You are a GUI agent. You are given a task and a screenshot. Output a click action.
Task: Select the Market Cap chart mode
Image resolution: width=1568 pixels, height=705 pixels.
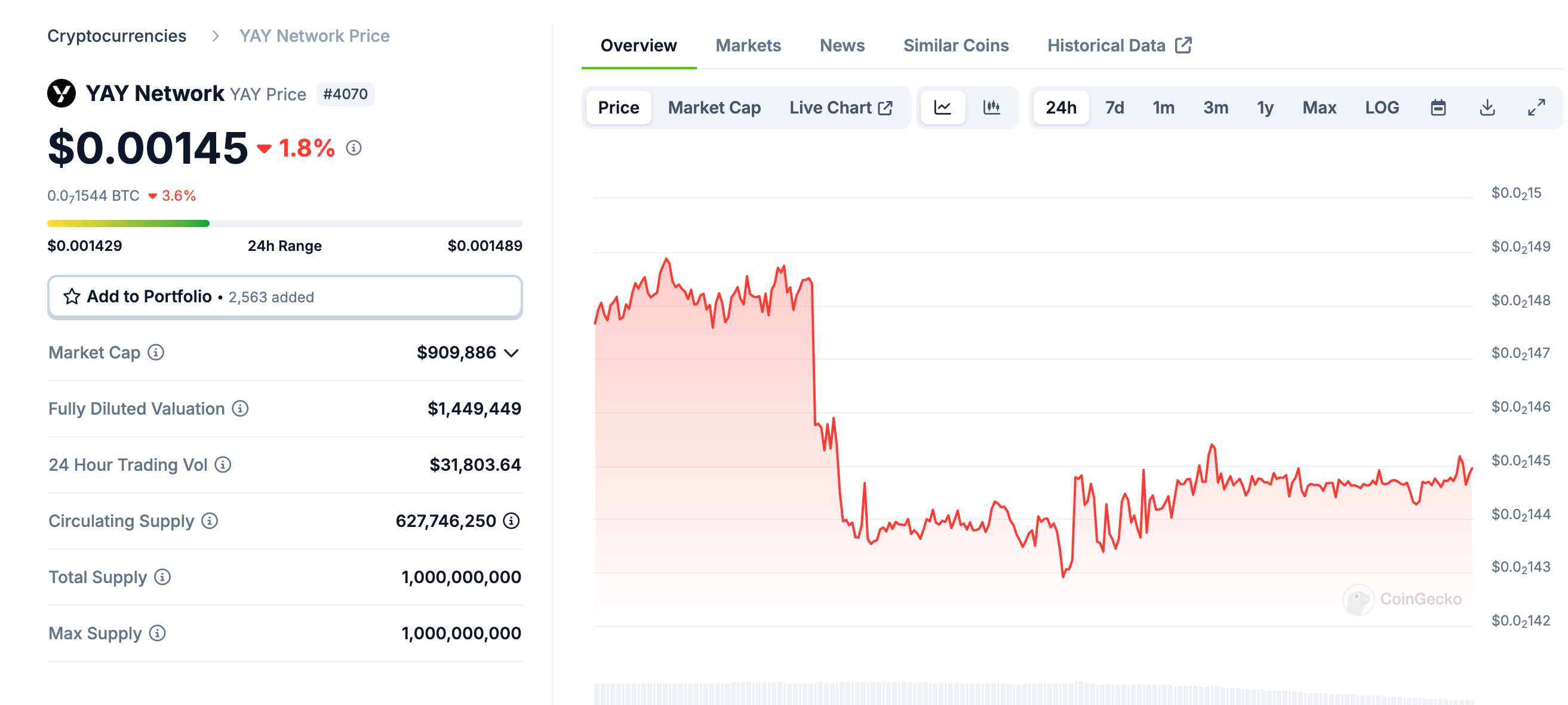[714, 108]
